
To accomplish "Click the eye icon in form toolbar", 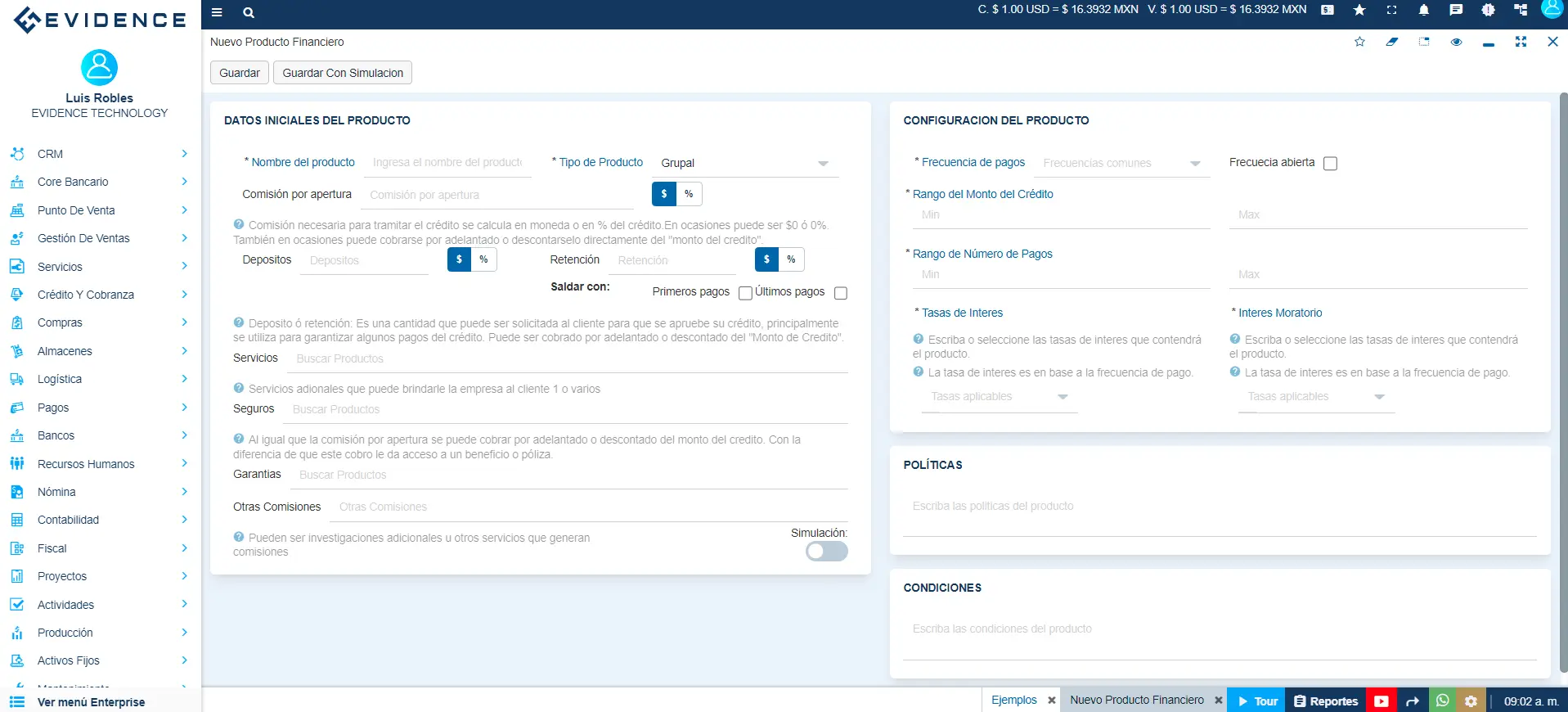I will pos(1456,42).
